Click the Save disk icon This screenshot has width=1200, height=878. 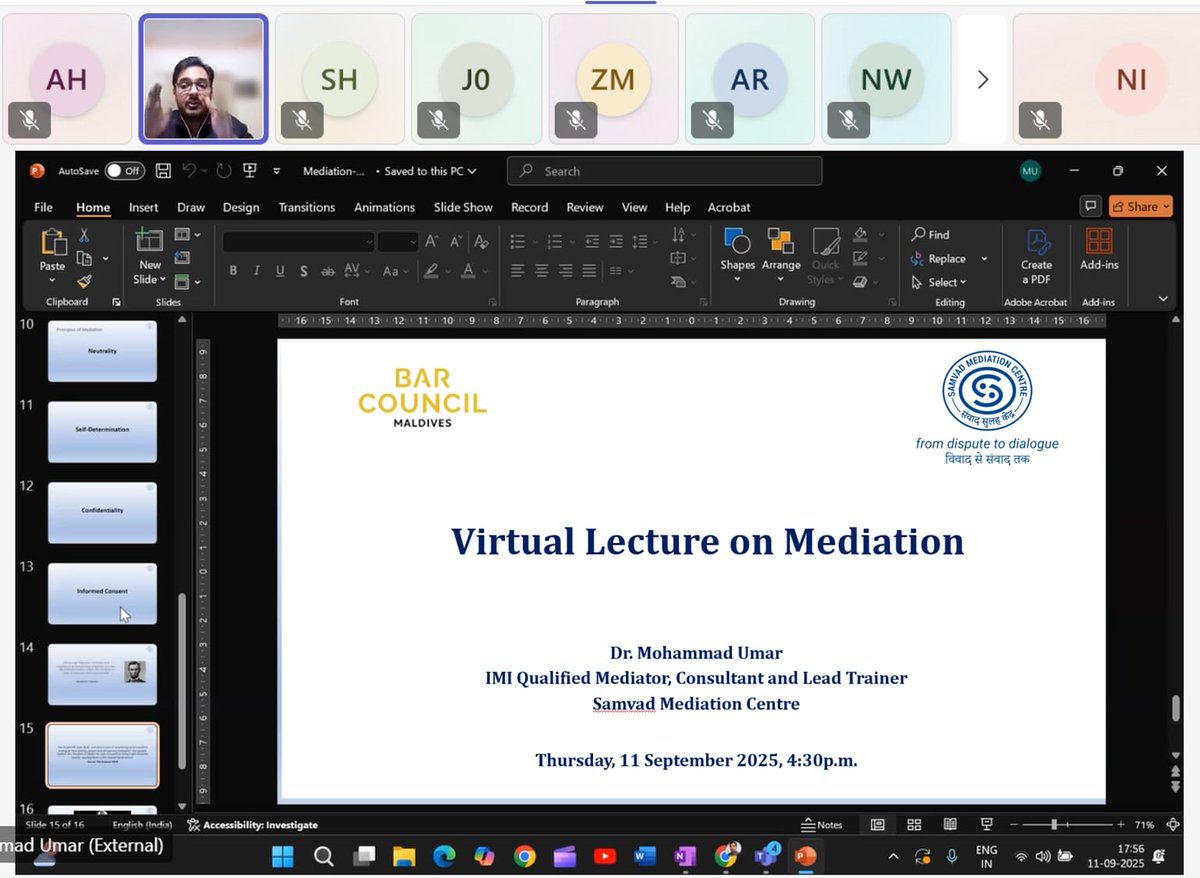(163, 171)
